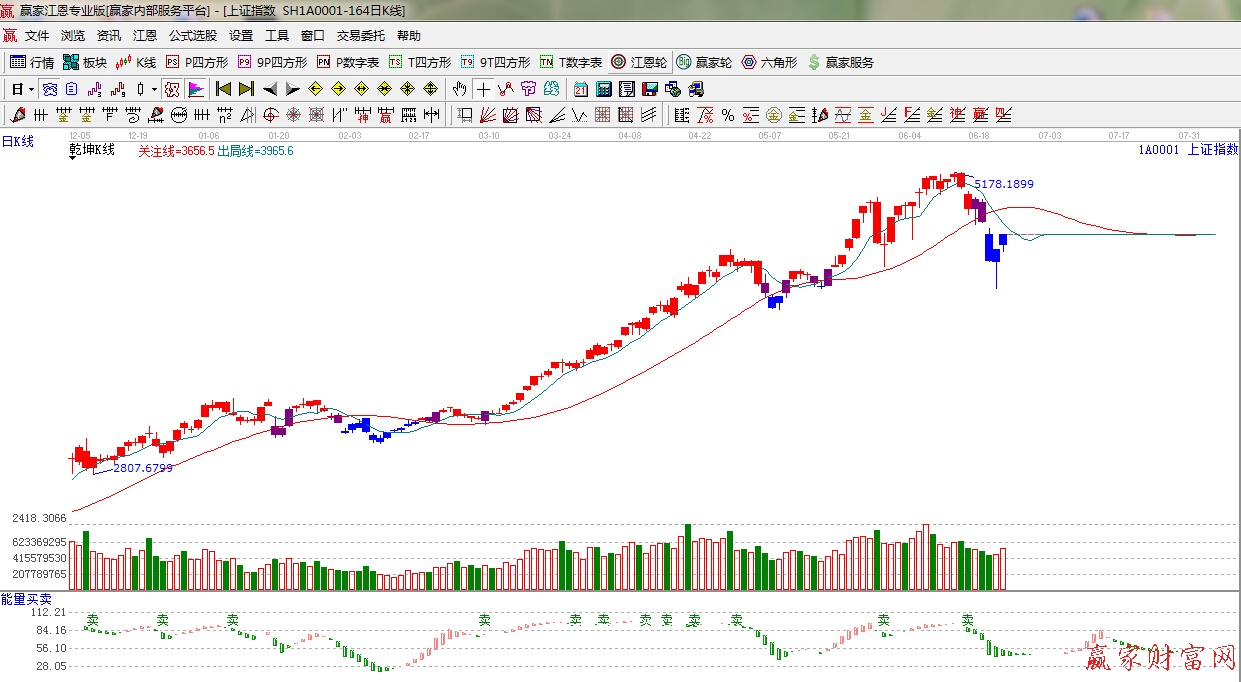Jump to first bar with skip-back arrow
1241x682 pixels.
pos(223,89)
